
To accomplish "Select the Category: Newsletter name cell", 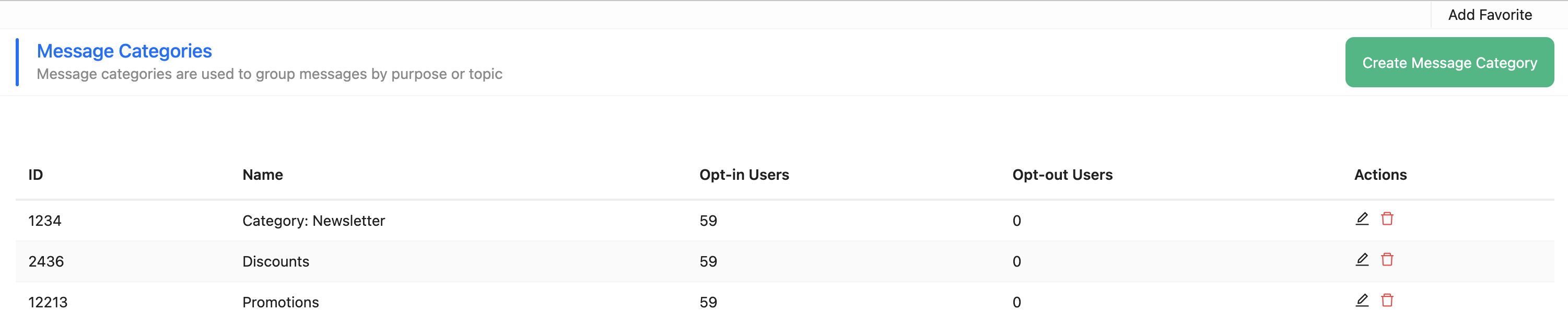I will [313, 221].
